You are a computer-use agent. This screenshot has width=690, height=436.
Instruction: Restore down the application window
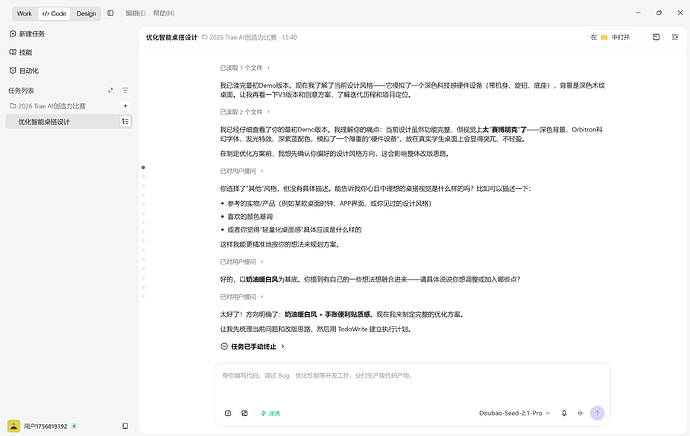click(x=659, y=13)
